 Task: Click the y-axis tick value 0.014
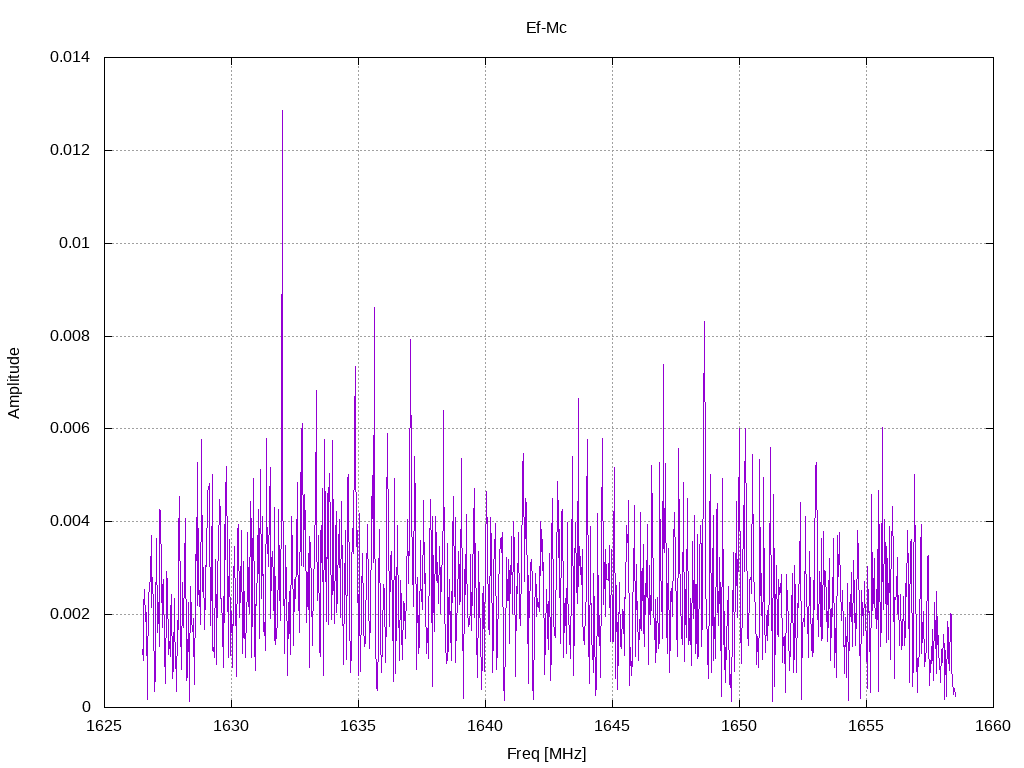click(x=70, y=57)
